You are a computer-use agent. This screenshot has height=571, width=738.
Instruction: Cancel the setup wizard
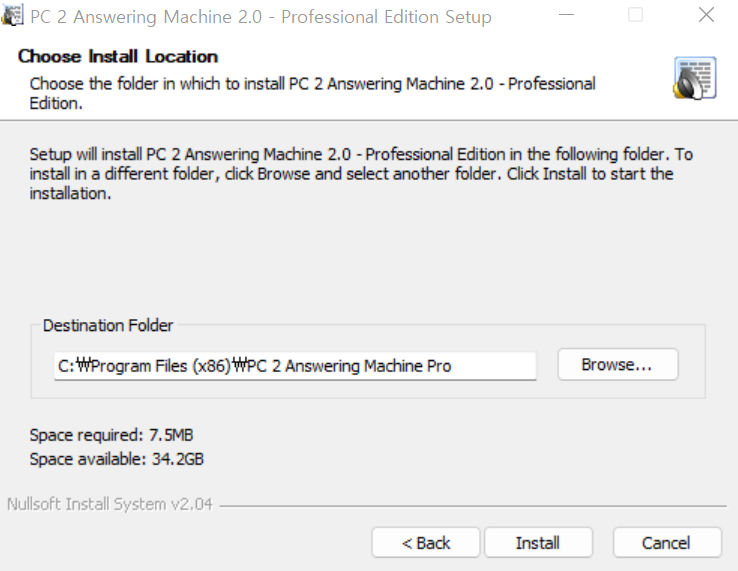click(667, 543)
